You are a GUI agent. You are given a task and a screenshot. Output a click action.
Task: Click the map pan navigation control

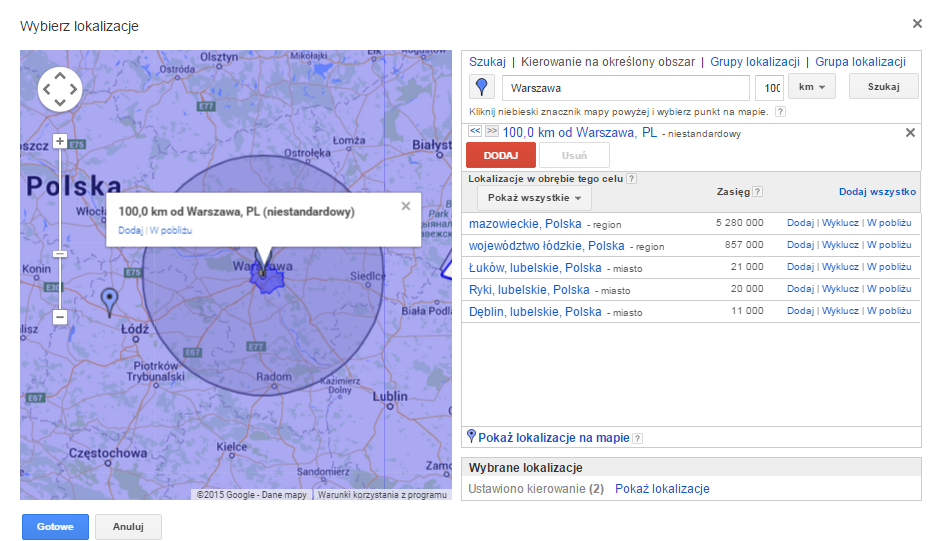(x=59, y=90)
